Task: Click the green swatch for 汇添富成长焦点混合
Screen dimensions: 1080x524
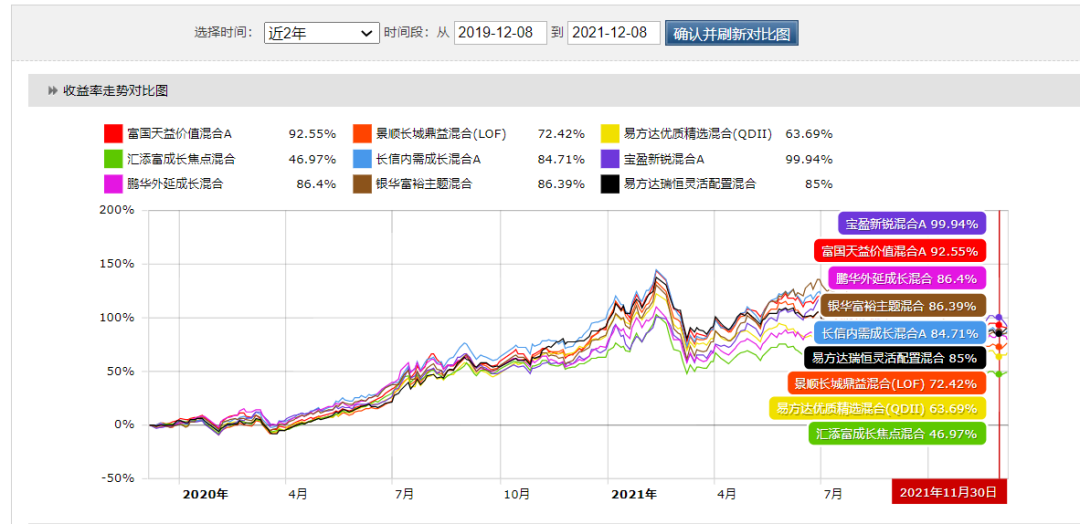Action: 114,159
